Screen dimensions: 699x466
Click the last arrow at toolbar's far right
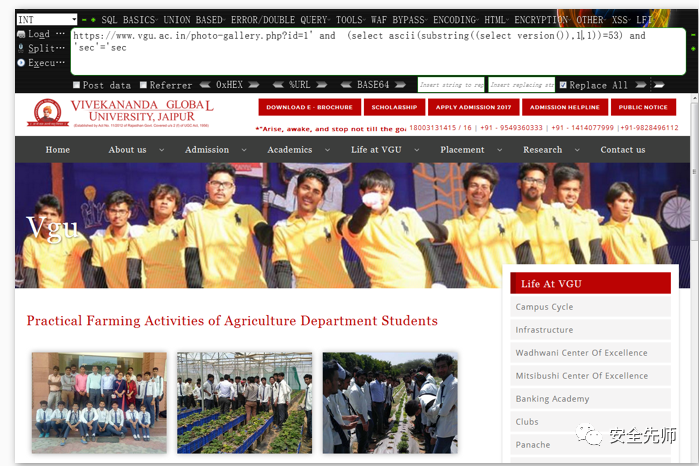(659, 85)
